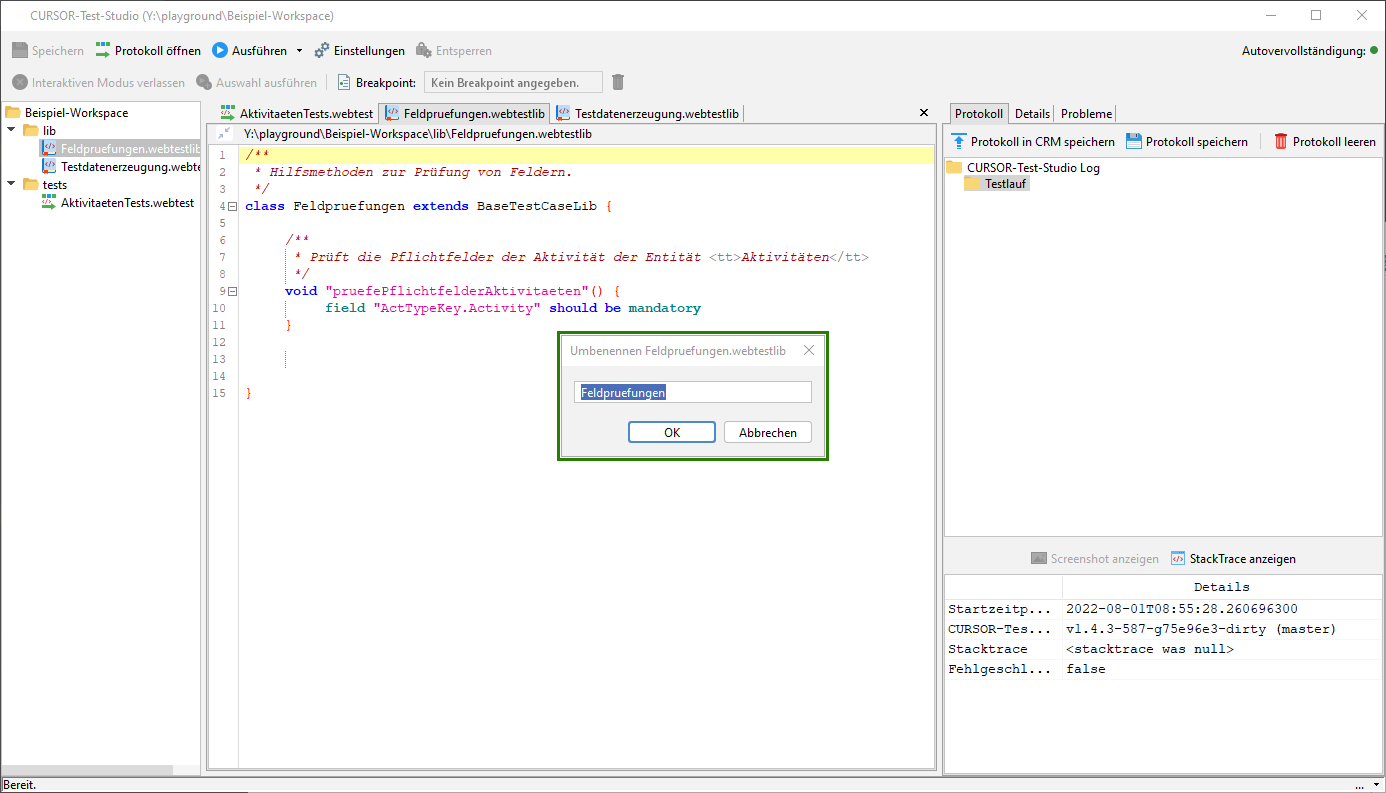1386x793 pixels.
Task: Click the Protokoll öffnen toolbar icon
Action: click(x=103, y=51)
